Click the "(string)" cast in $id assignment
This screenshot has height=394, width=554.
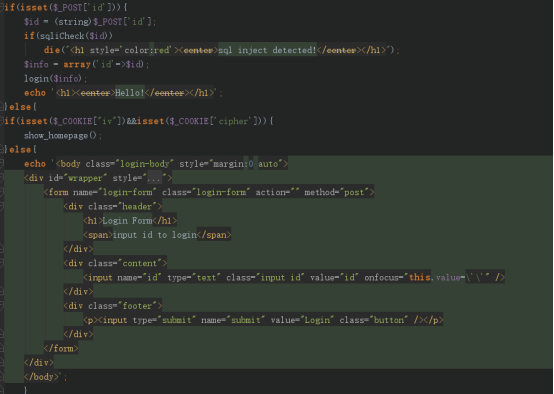(x=73, y=22)
